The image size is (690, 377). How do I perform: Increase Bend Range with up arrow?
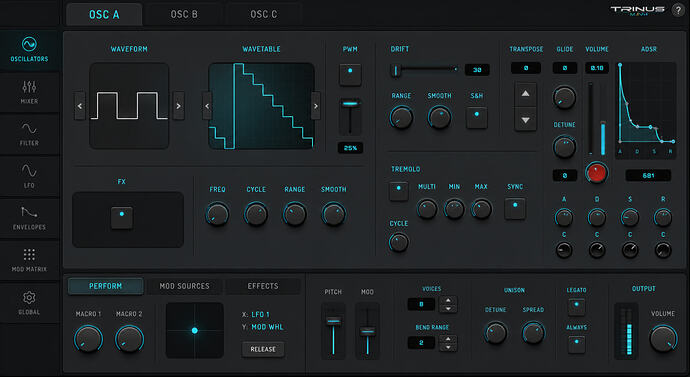click(448, 339)
